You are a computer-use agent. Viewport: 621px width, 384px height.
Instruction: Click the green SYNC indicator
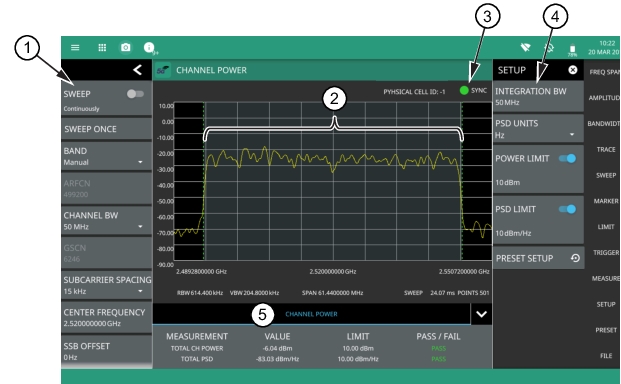(464, 91)
